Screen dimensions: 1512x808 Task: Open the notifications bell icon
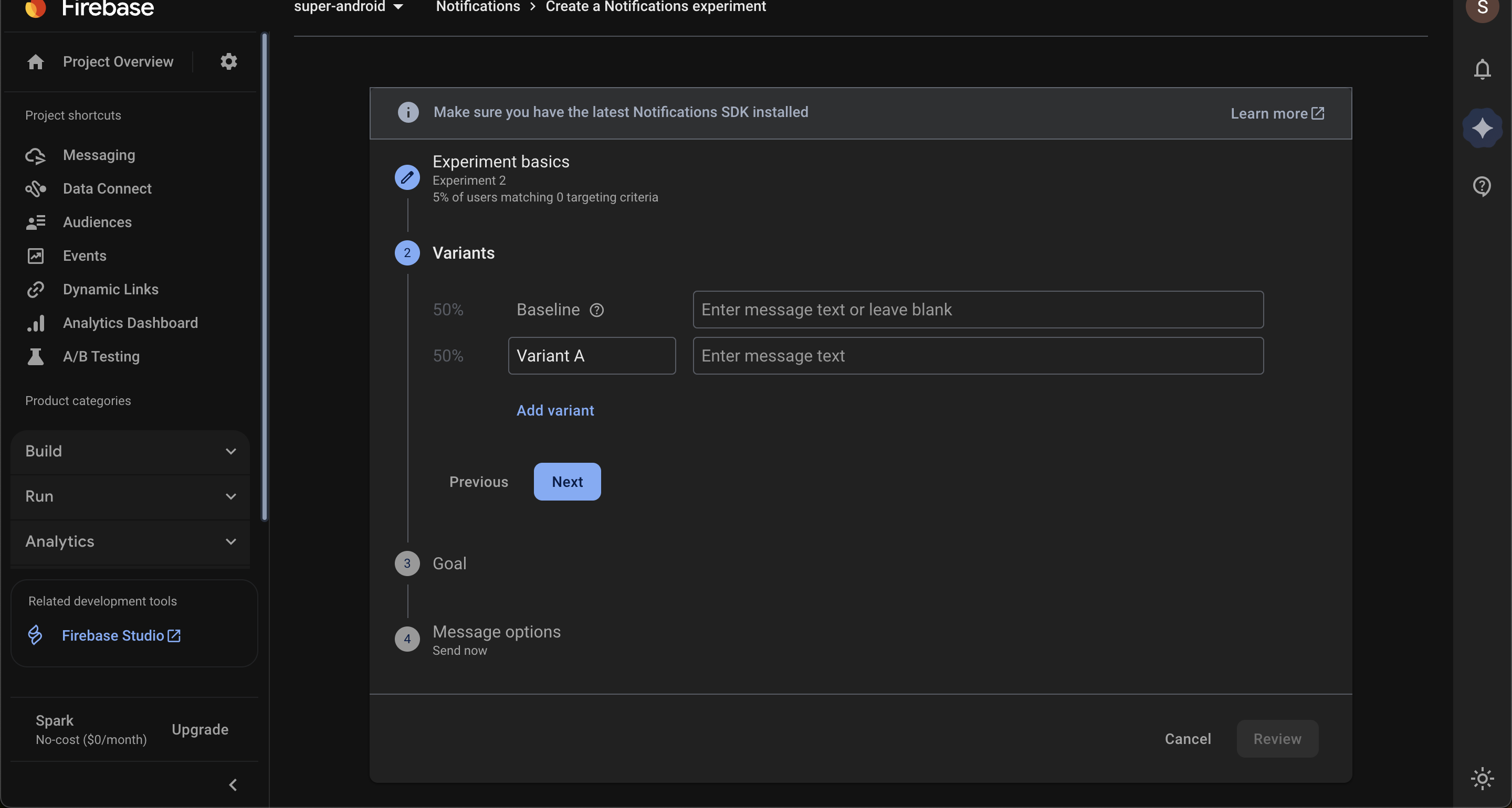(1482, 69)
